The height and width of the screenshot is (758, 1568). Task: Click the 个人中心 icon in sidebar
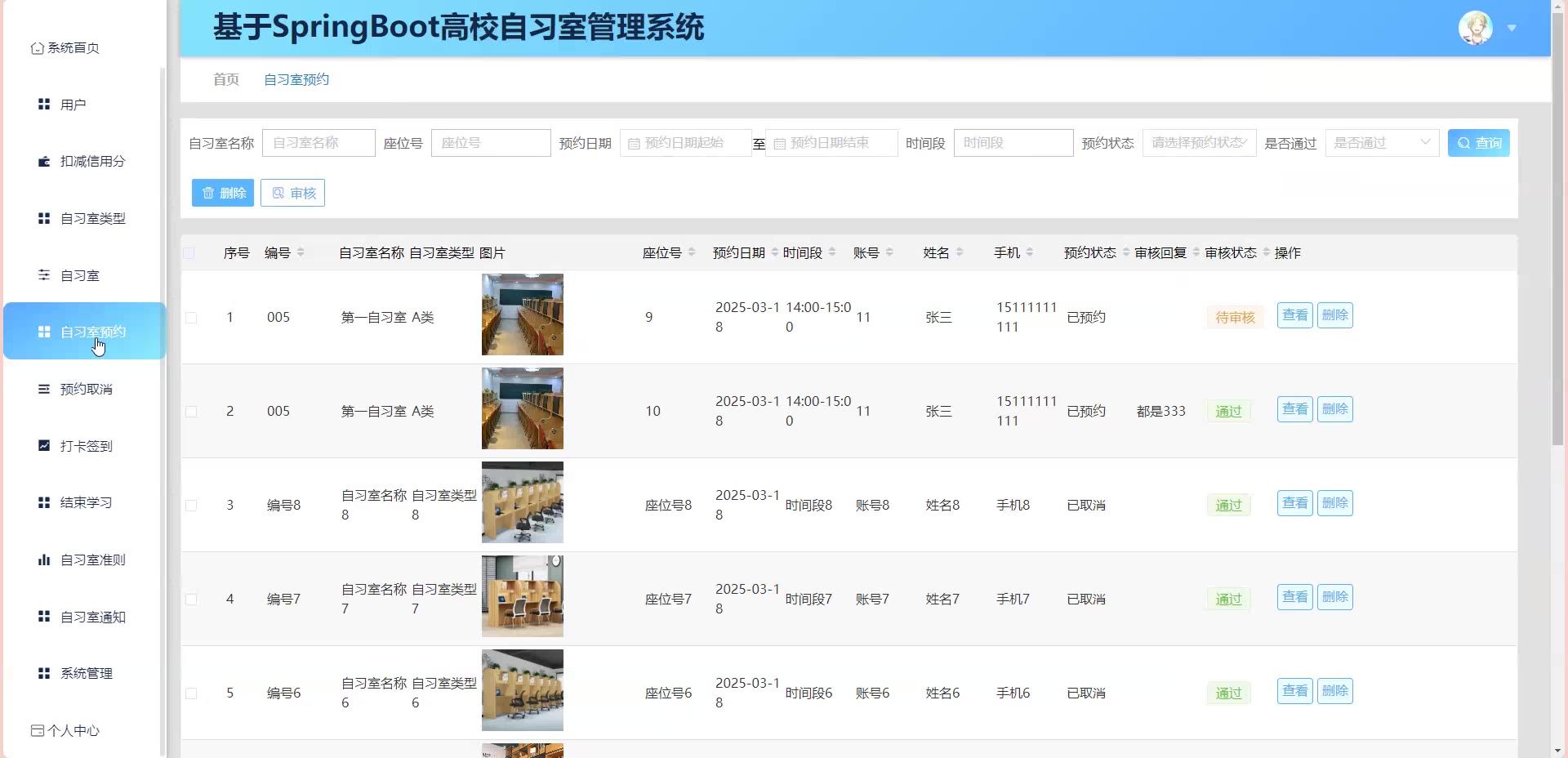(37, 730)
